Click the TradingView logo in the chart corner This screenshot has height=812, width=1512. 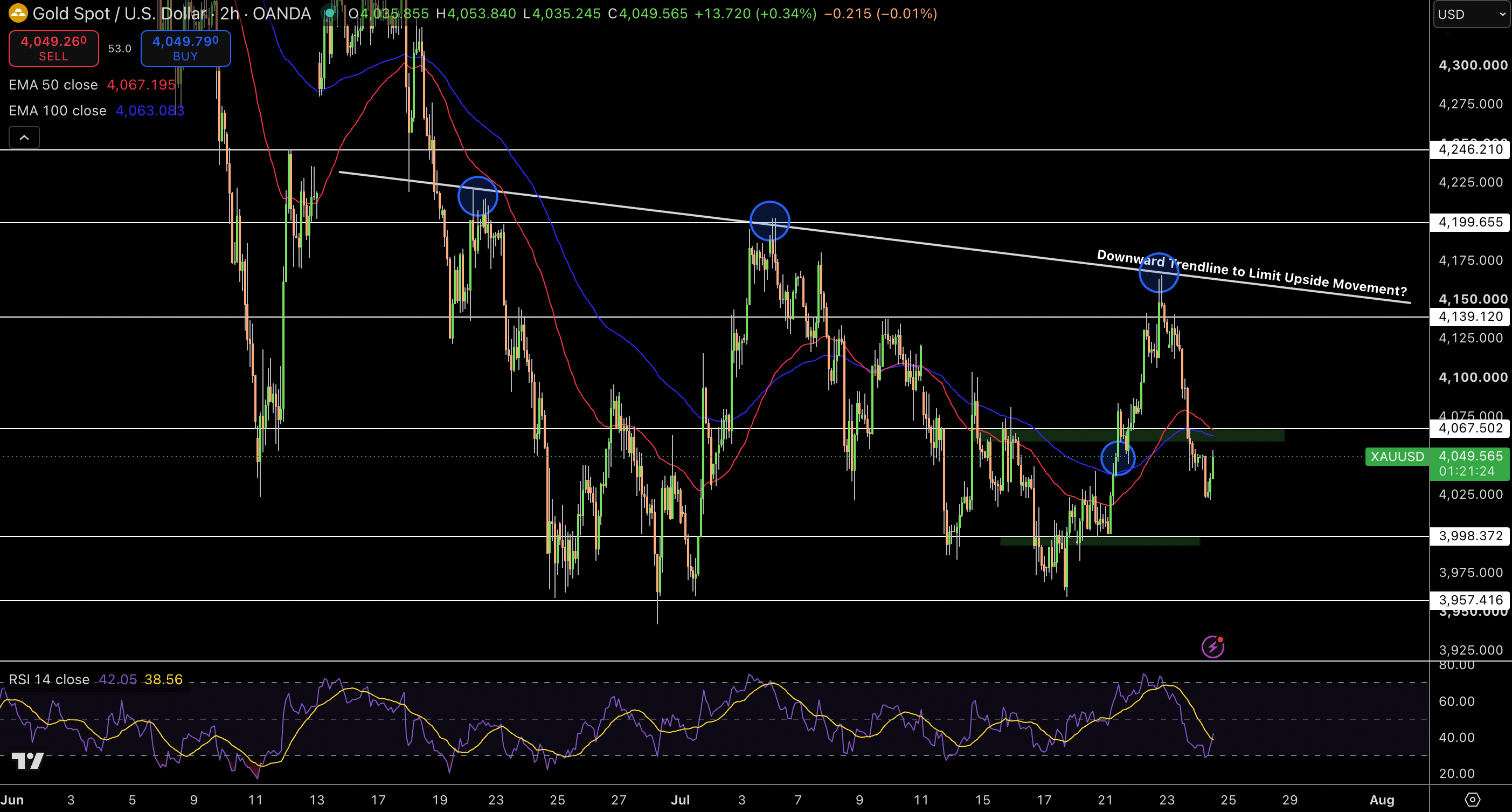click(27, 761)
